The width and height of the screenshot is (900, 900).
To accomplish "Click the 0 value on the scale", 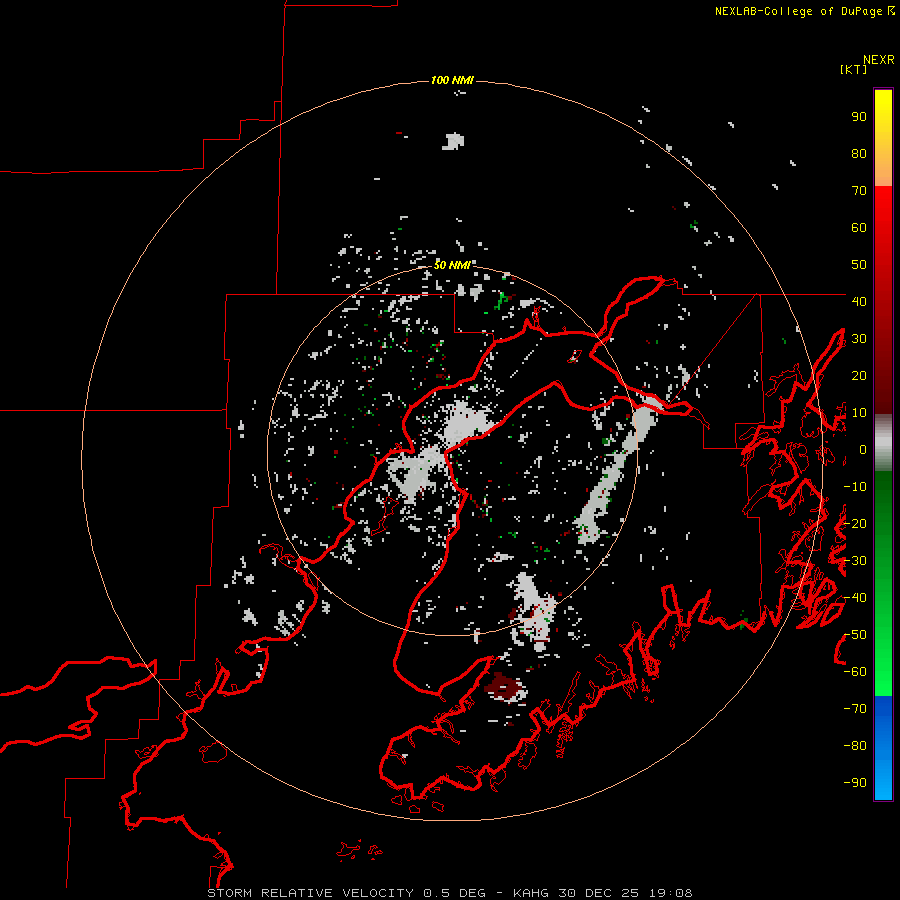I will [863, 450].
